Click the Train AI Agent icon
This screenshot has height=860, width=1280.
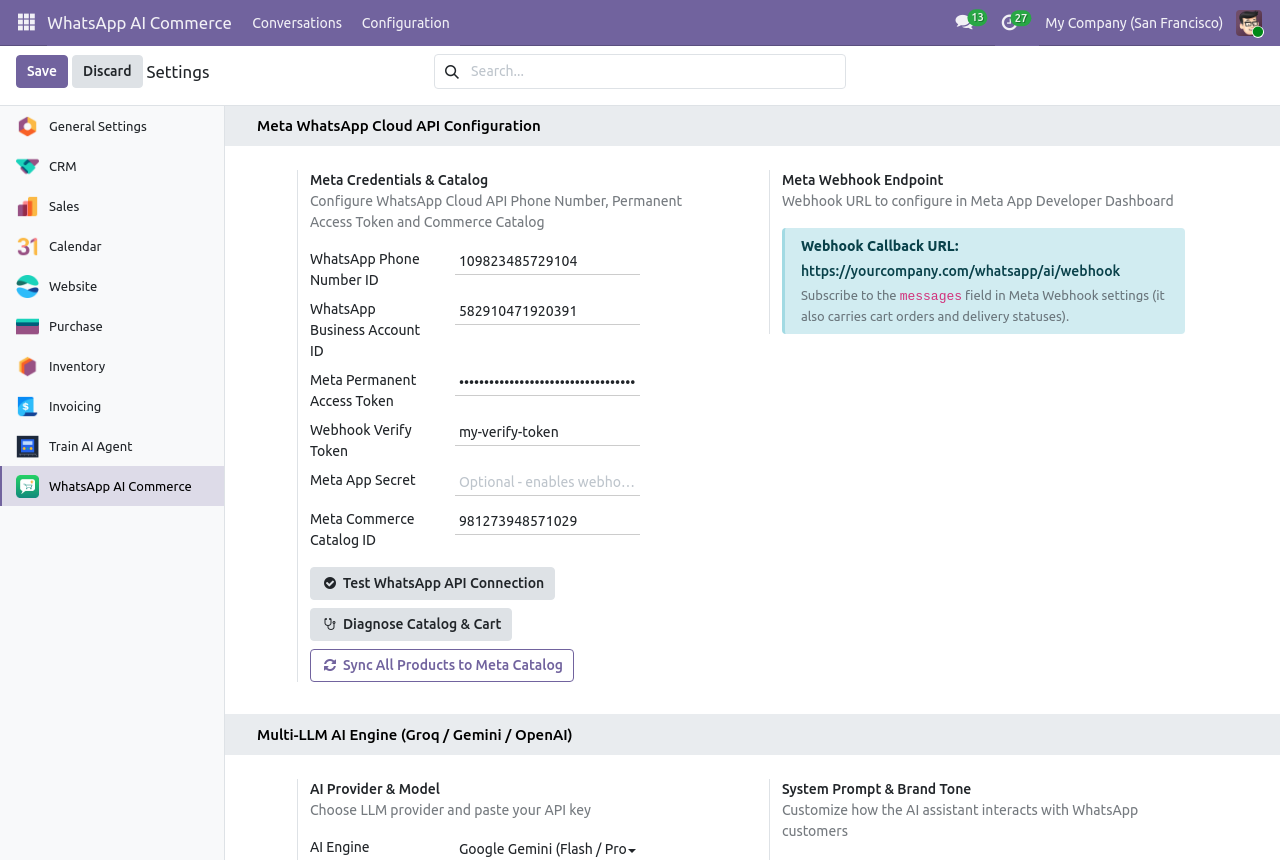(x=28, y=446)
